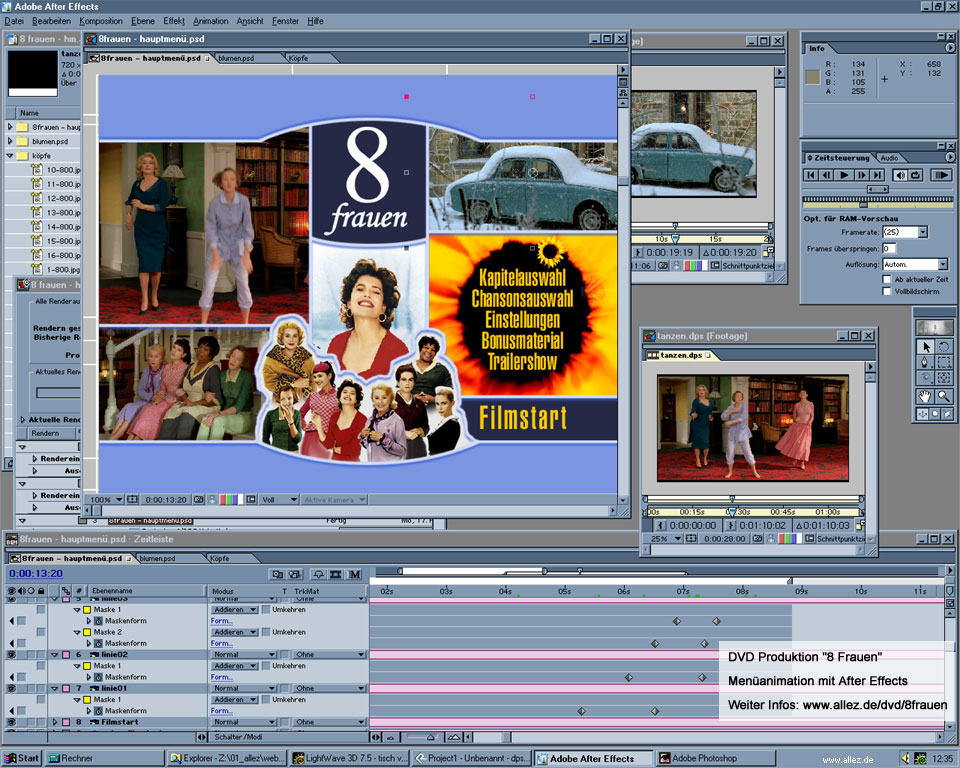Toggle the frame blending button in timeline
This screenshot has width=960, height=768.
click(x=336, y=574)
